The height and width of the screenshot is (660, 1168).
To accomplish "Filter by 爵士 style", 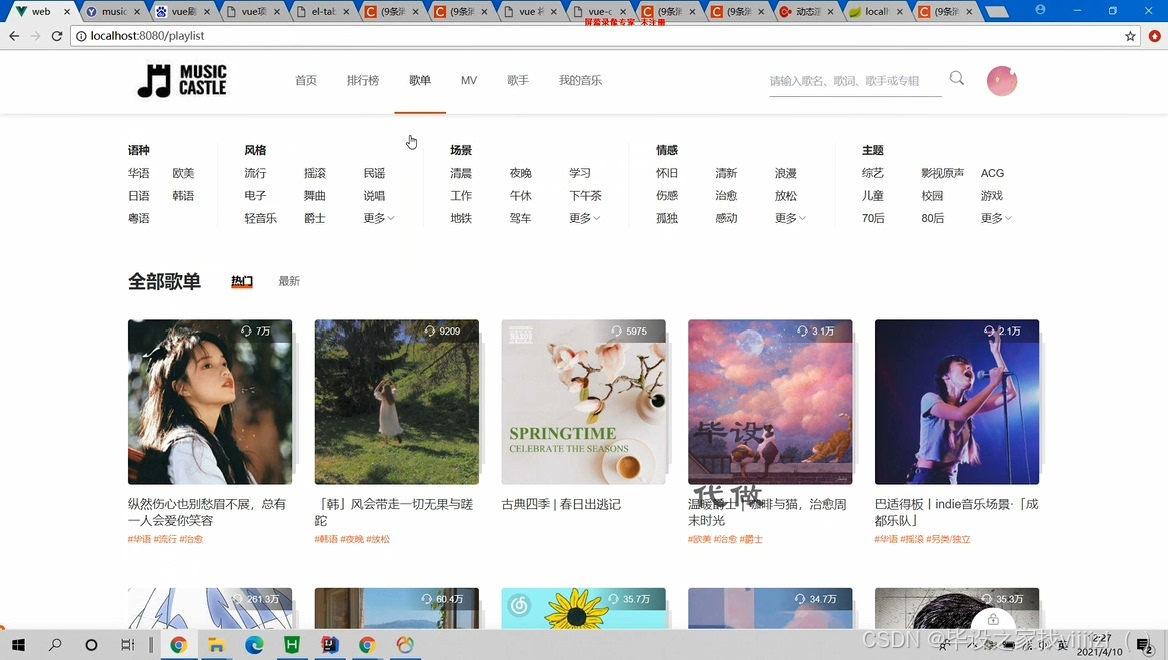I will click(315, 218).
